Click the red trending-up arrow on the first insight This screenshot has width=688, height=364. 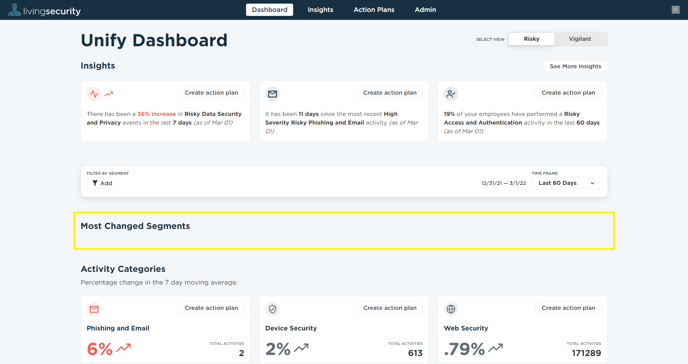[108, 93]
